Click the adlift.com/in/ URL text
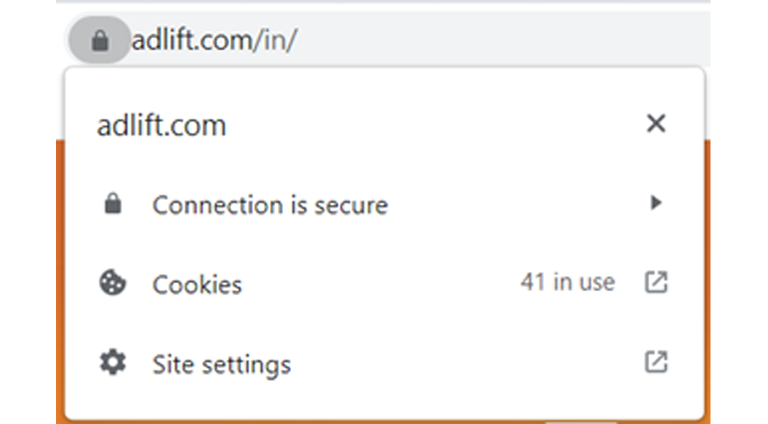This screenshot has height=424, width=768. point(215,40)
